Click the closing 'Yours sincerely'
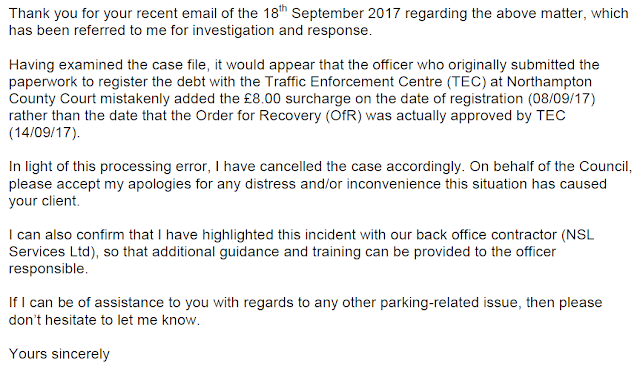Image resolution: width=640 pixels, height=369 pixels. pos(59,354)
